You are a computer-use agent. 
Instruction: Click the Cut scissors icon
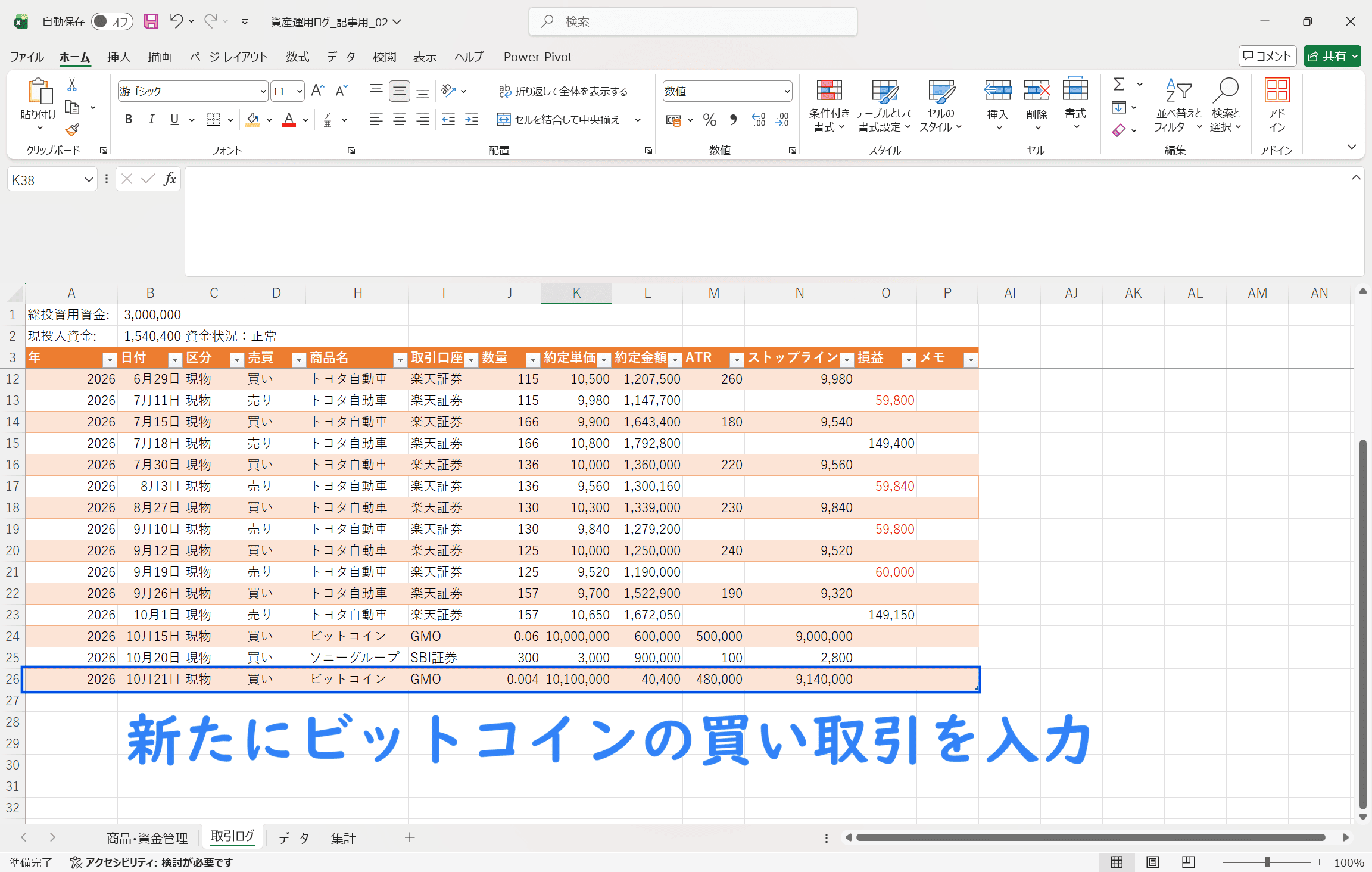72,85
